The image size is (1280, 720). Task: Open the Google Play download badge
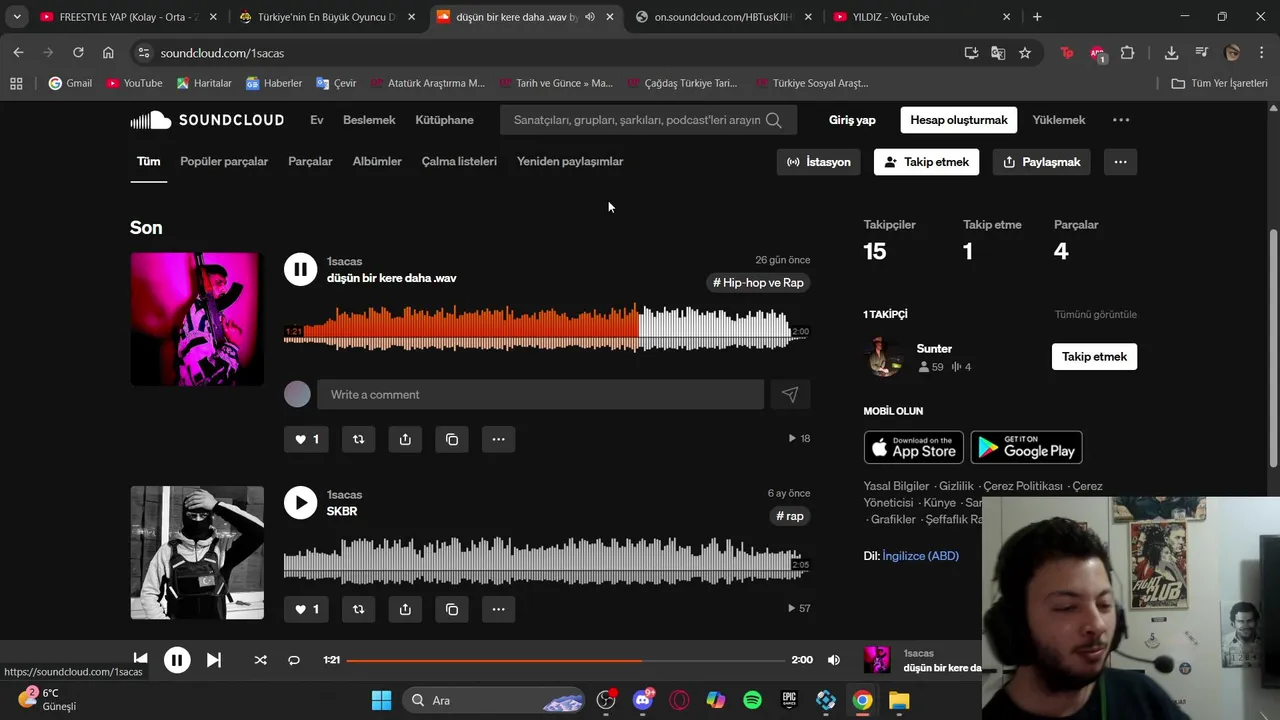pos(1026,447)
